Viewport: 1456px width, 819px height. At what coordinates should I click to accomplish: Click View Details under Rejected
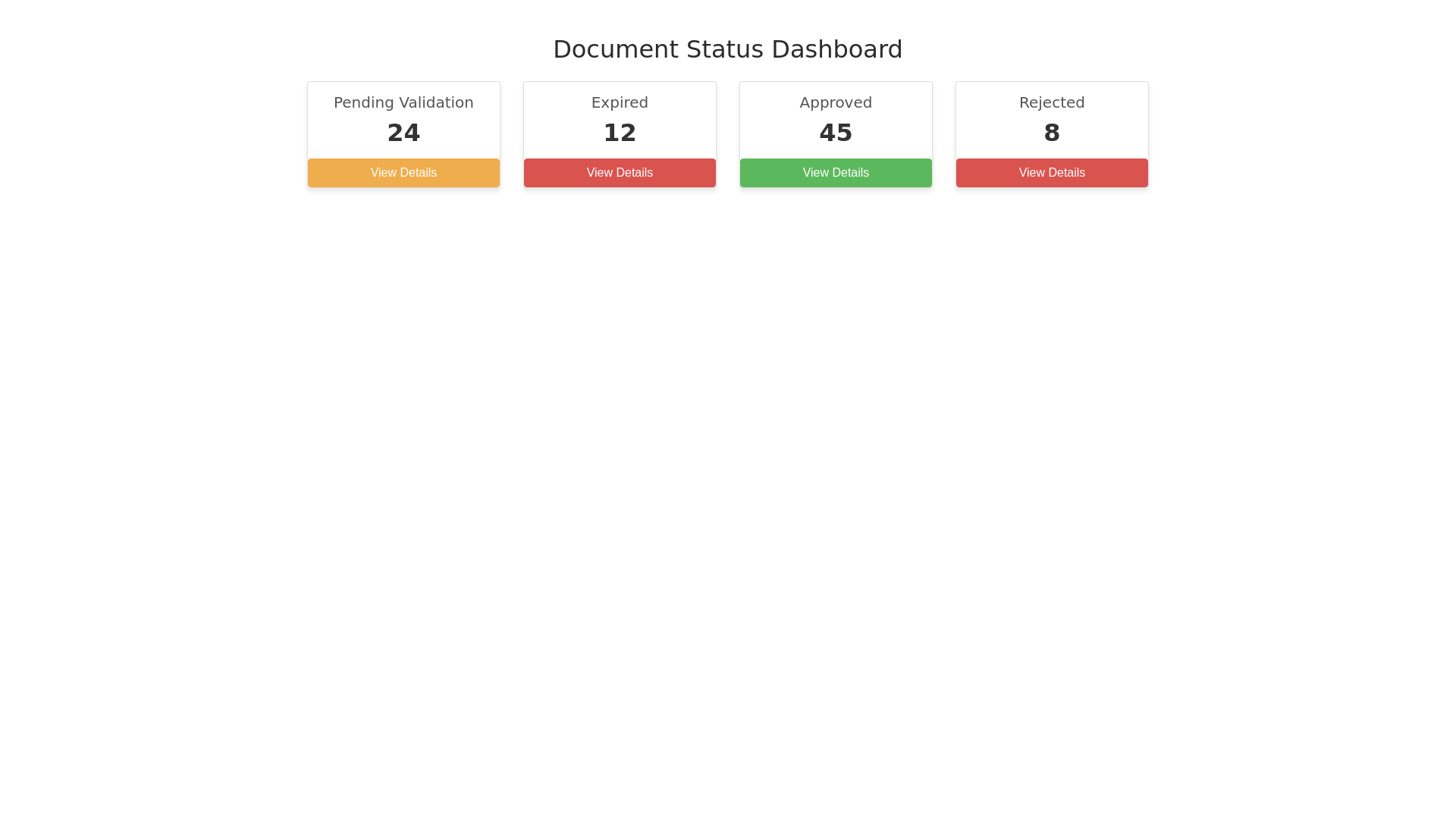(x=1052, y=172)
